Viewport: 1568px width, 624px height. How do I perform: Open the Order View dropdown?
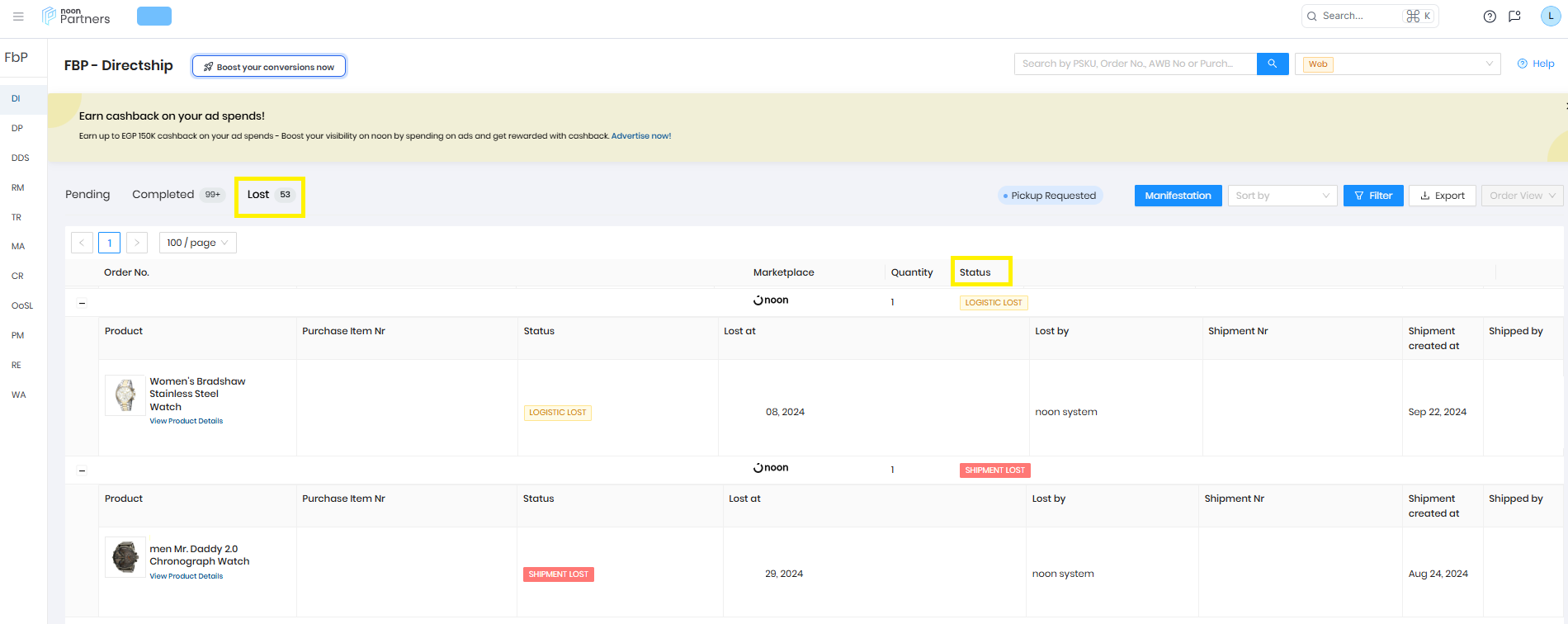pyautogui.click(x=1523, y=196)
